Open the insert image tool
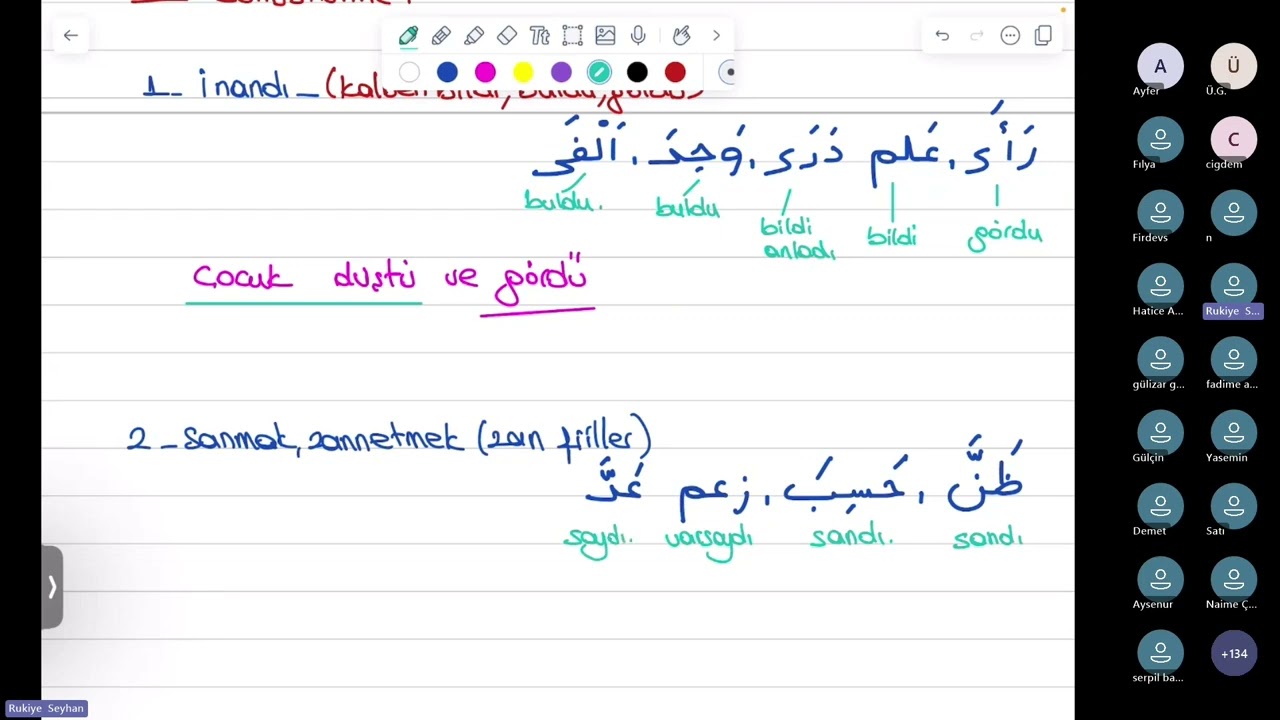1280x720 pixels. pos(605,36)
